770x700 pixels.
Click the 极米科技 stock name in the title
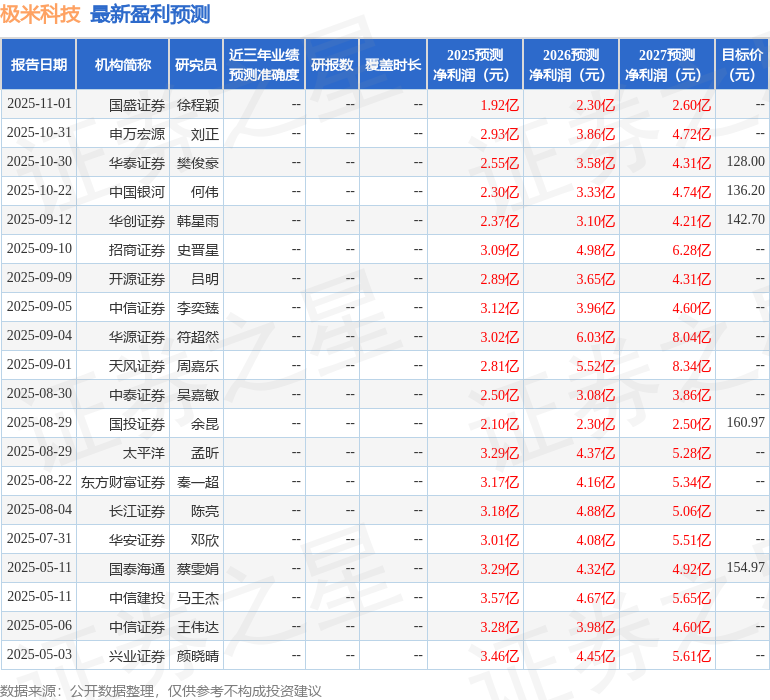40,14
